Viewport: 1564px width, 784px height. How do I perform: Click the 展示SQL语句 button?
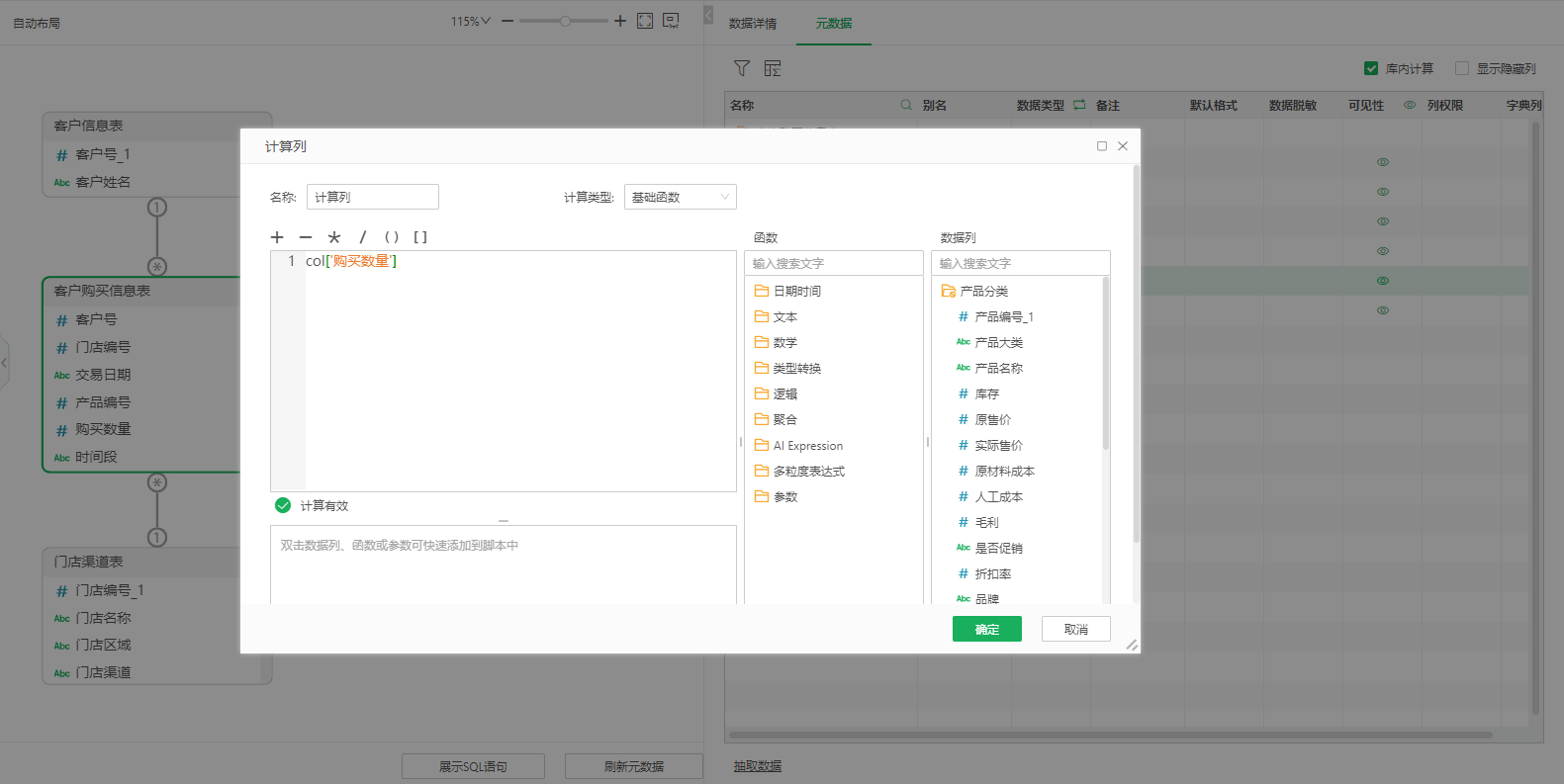tap(473, 766)
